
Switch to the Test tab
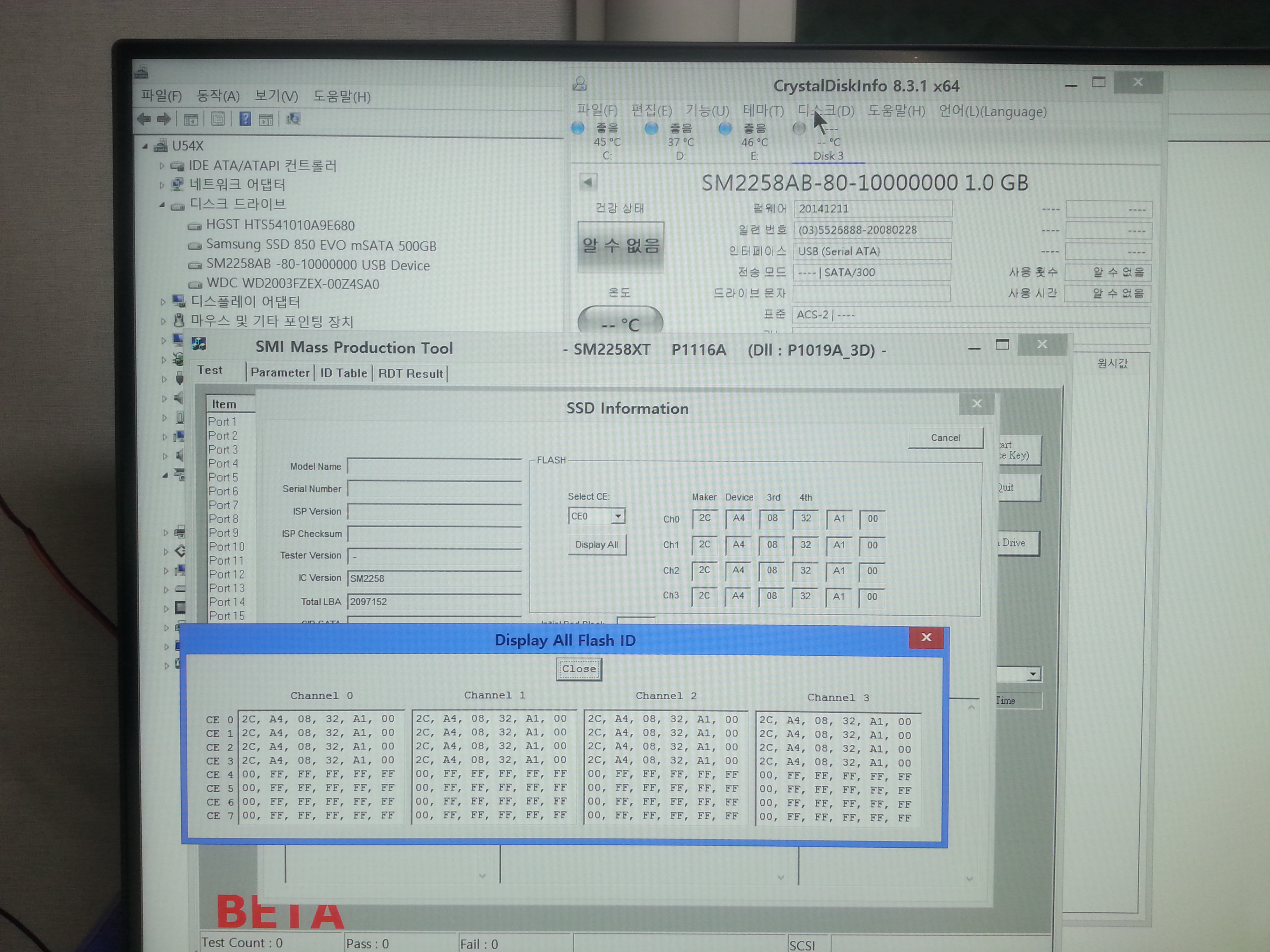pos(210,371)
